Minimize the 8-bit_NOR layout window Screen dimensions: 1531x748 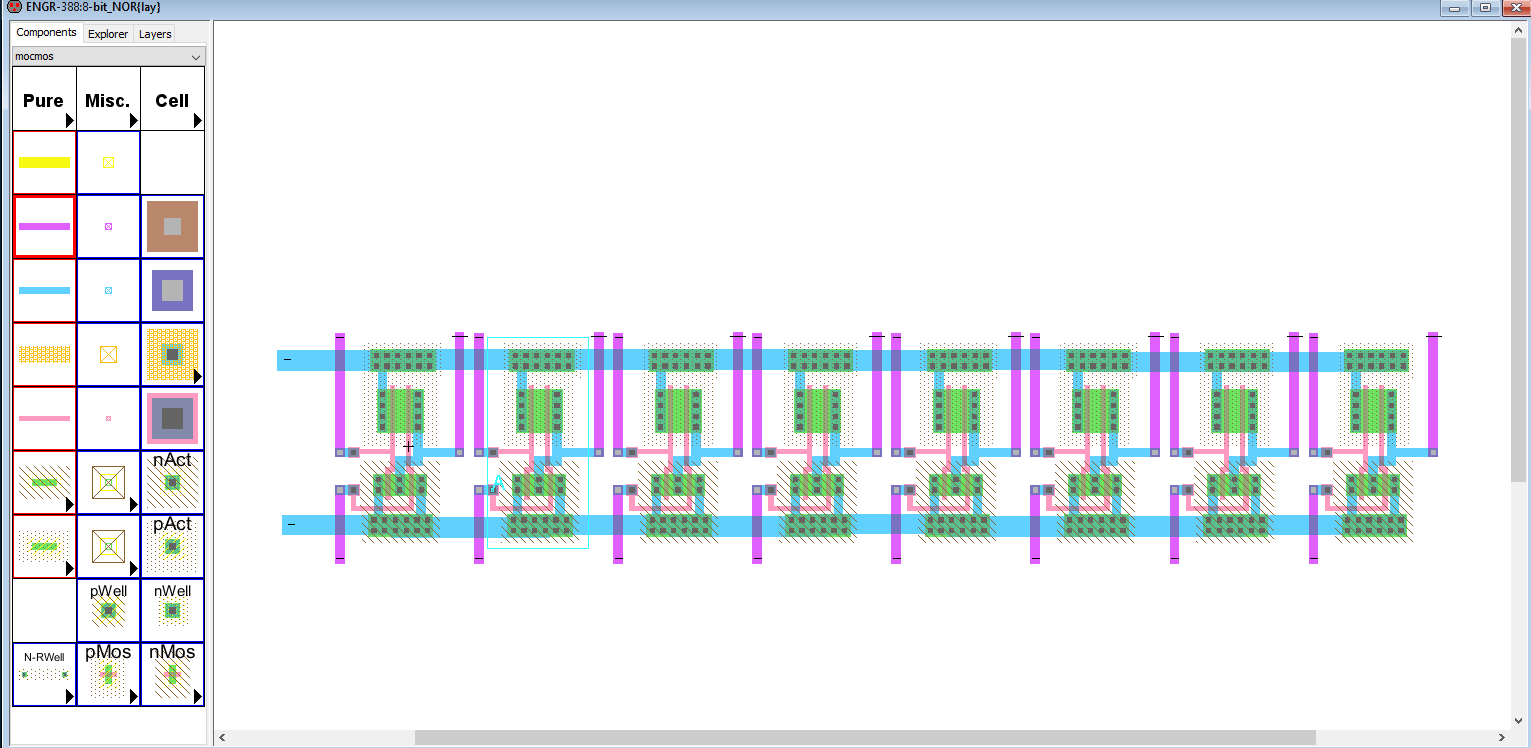(1453, 7)
